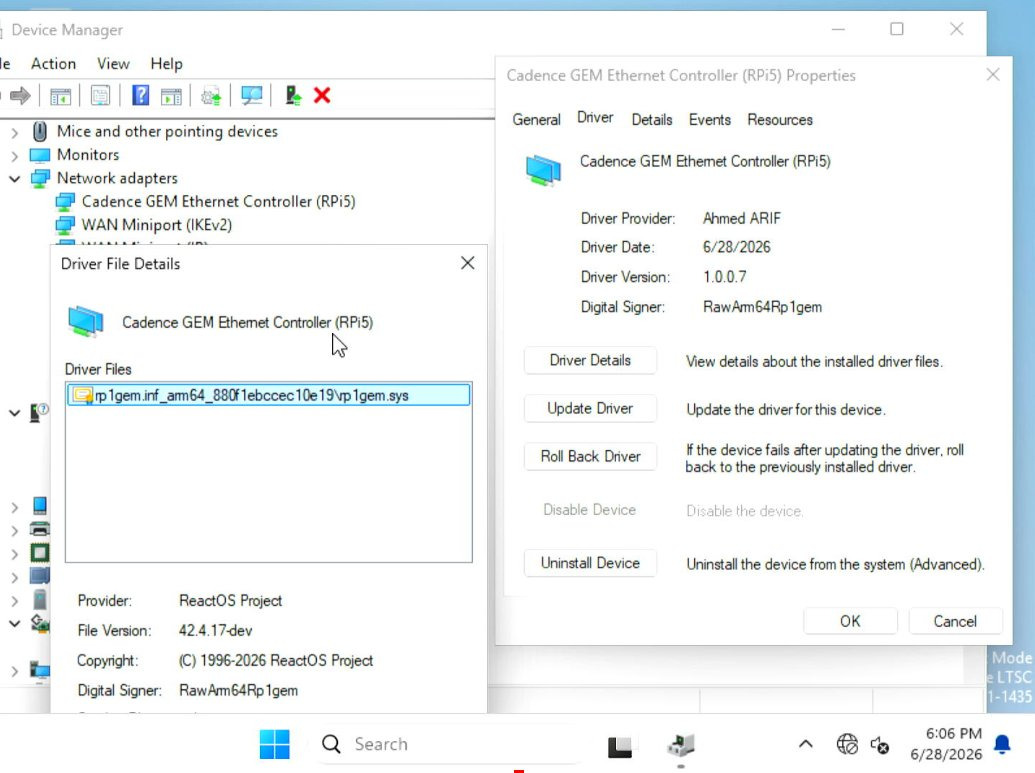
Task: Click OK in the Properties dialog
Action: coord(850,621)
